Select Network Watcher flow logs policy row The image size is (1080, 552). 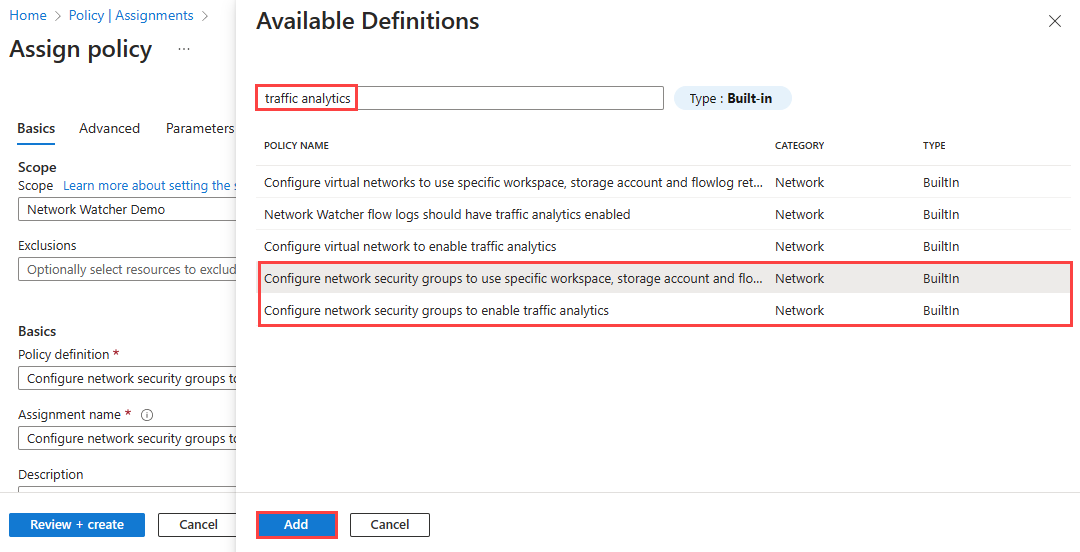point(447,215)
